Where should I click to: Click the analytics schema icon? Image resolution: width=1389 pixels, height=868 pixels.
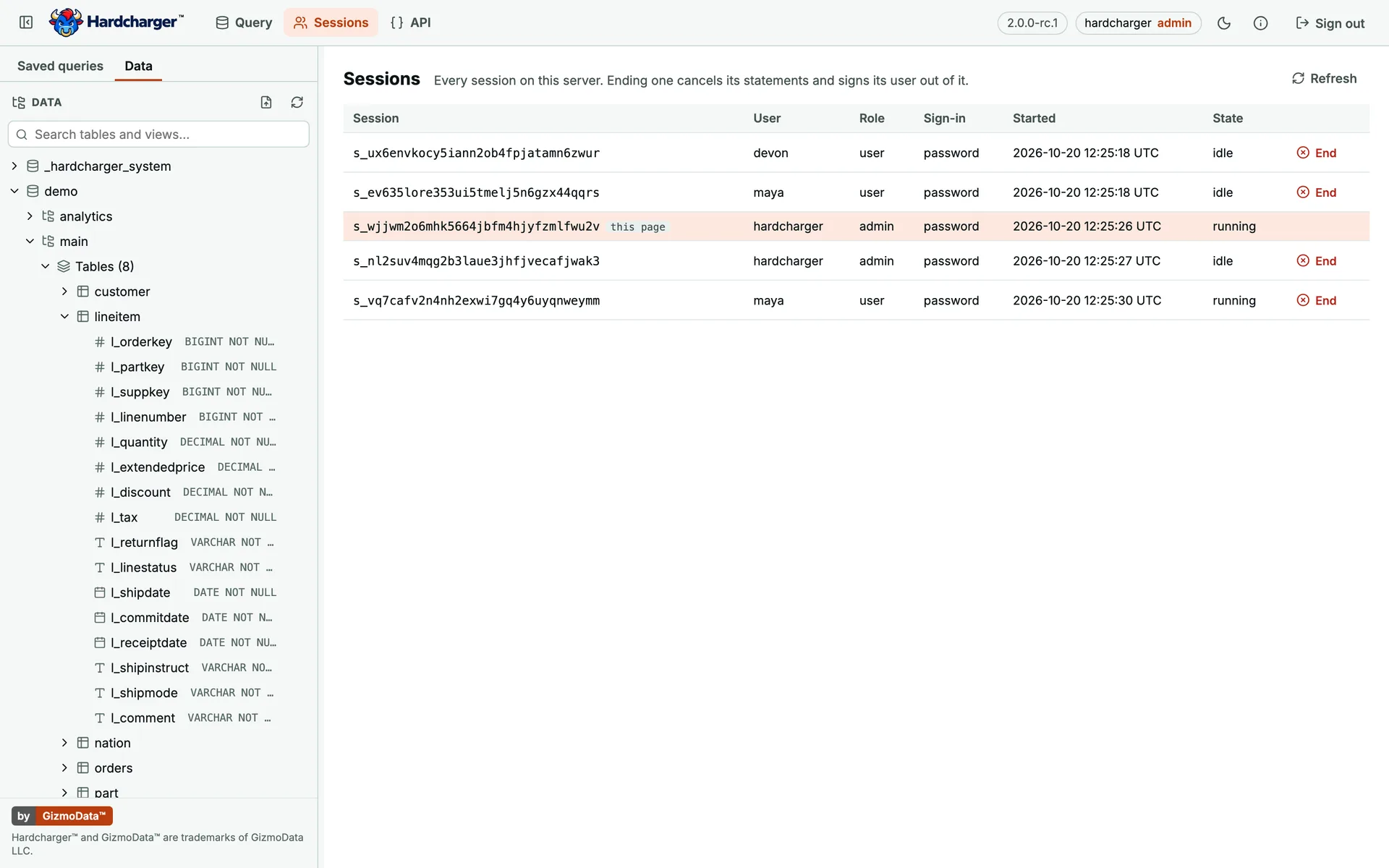coord(48,216)
